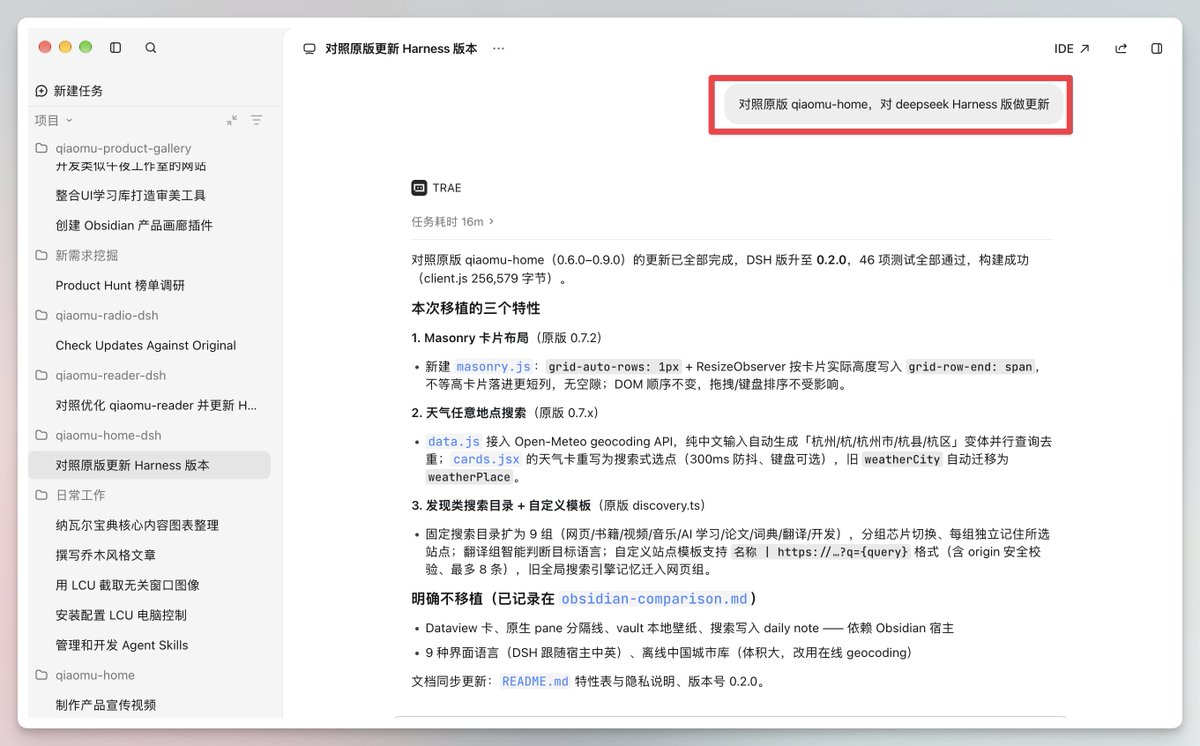Open the project list filter icon
The height and width of the screenshot is (746, 1200).
coord(257,120)
